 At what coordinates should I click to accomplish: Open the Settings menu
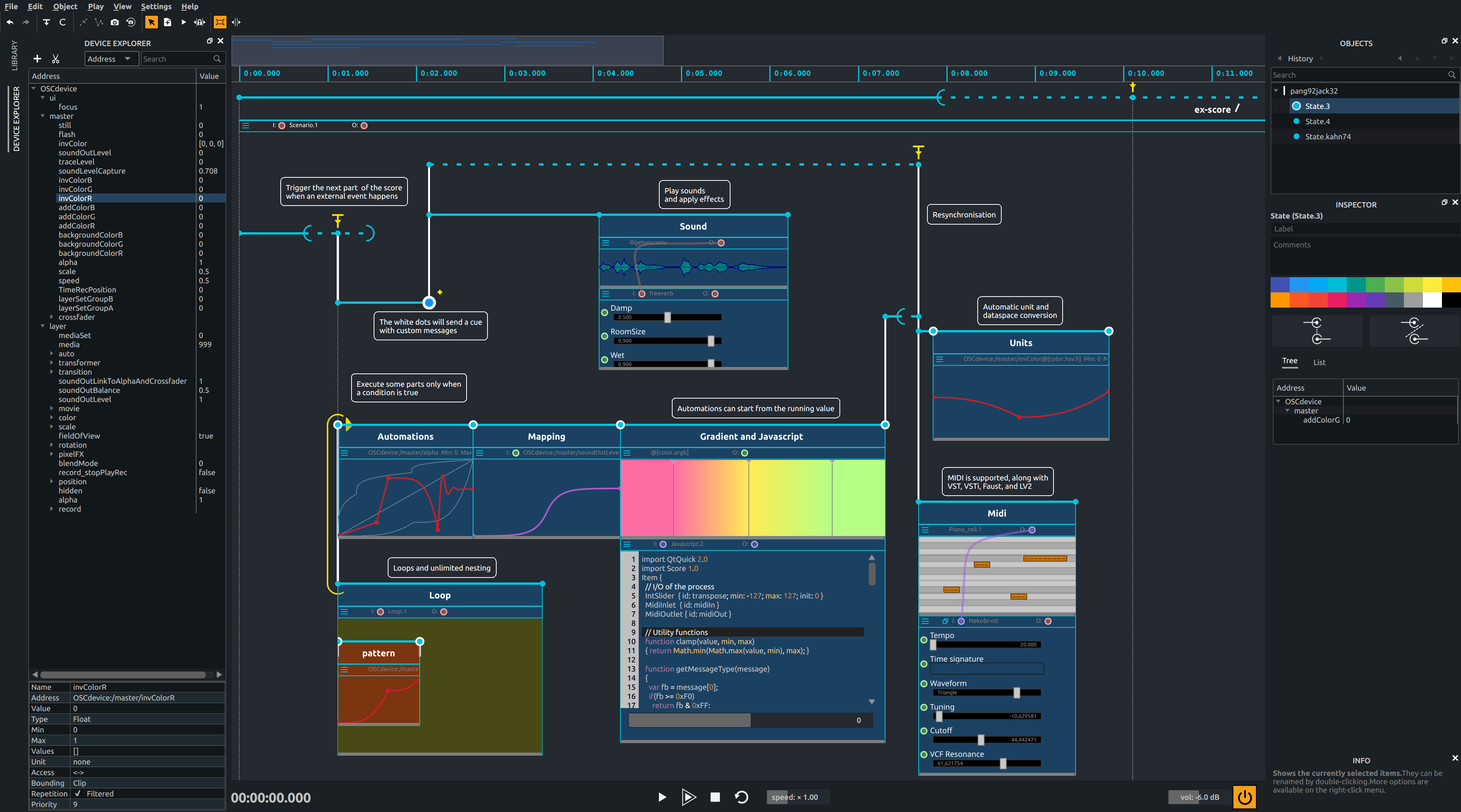(x=156, y=6)
